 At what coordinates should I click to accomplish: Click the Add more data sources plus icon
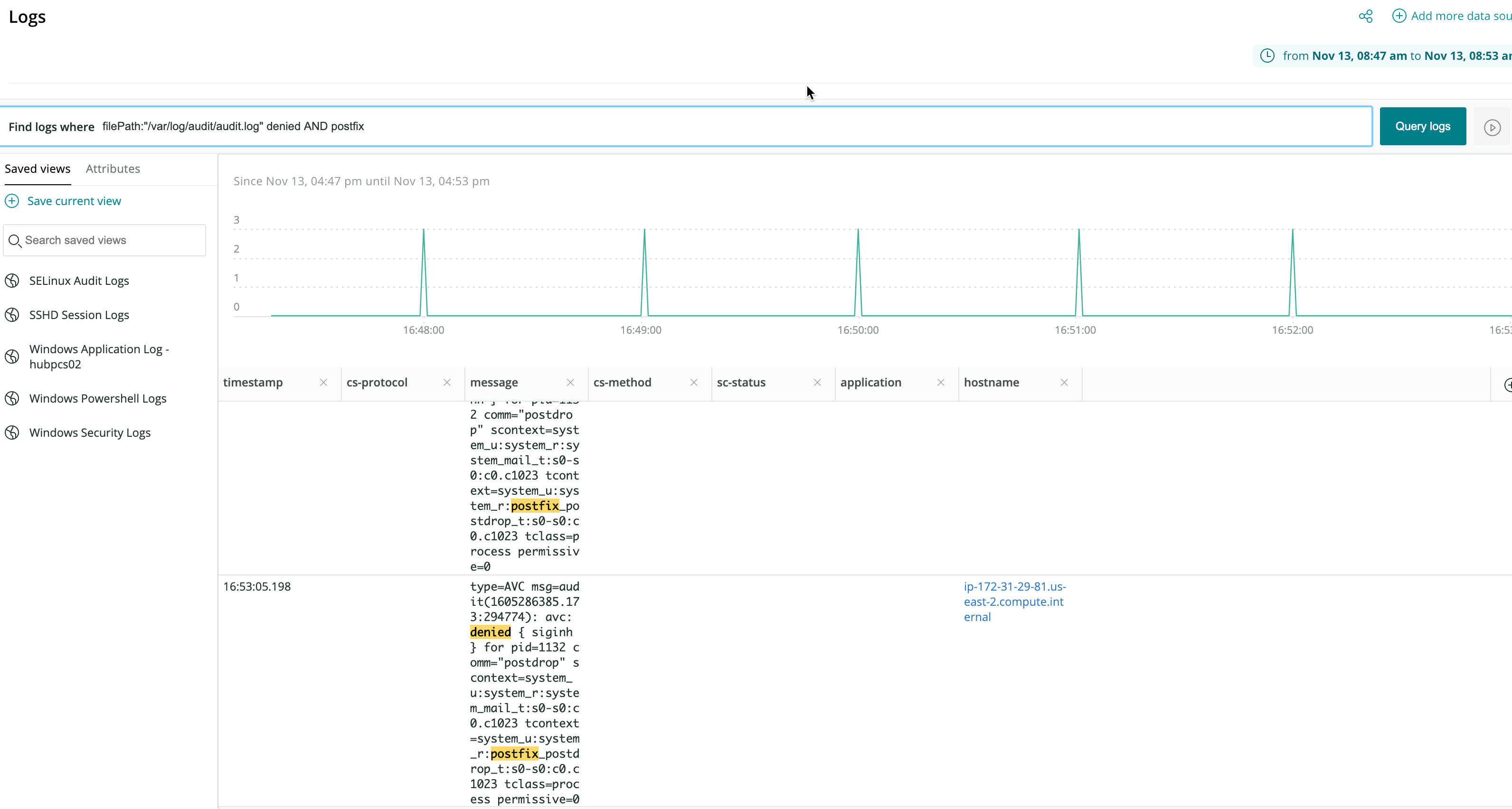pyautogui.click(x=1399, y=16)
